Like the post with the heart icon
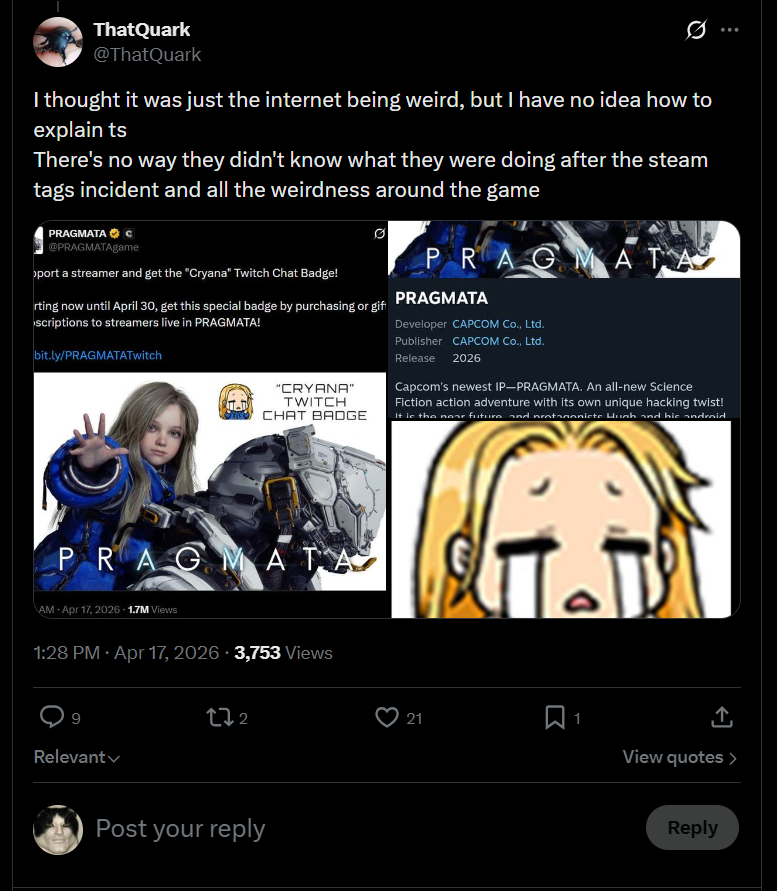The width and height of the screenshot is (777, 891). 386,717
